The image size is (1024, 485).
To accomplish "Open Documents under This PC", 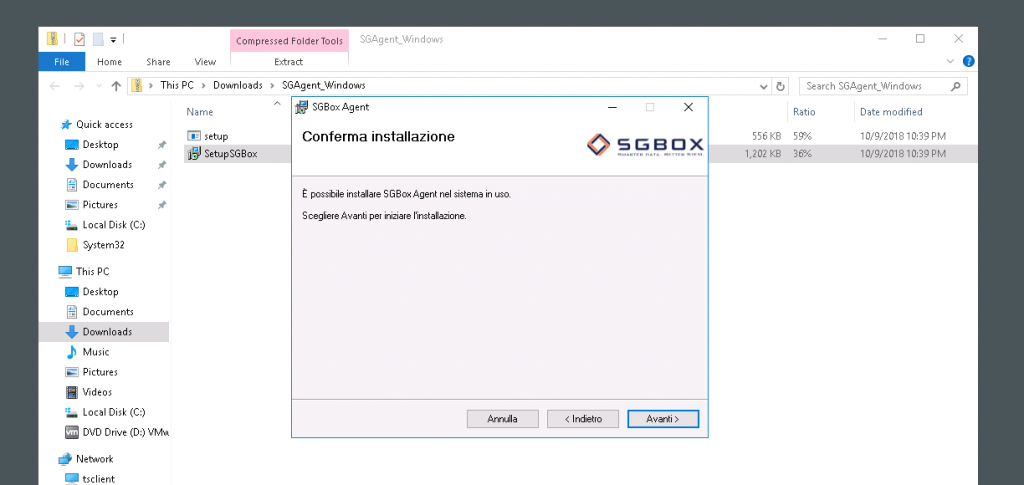I will pos(108,312).
